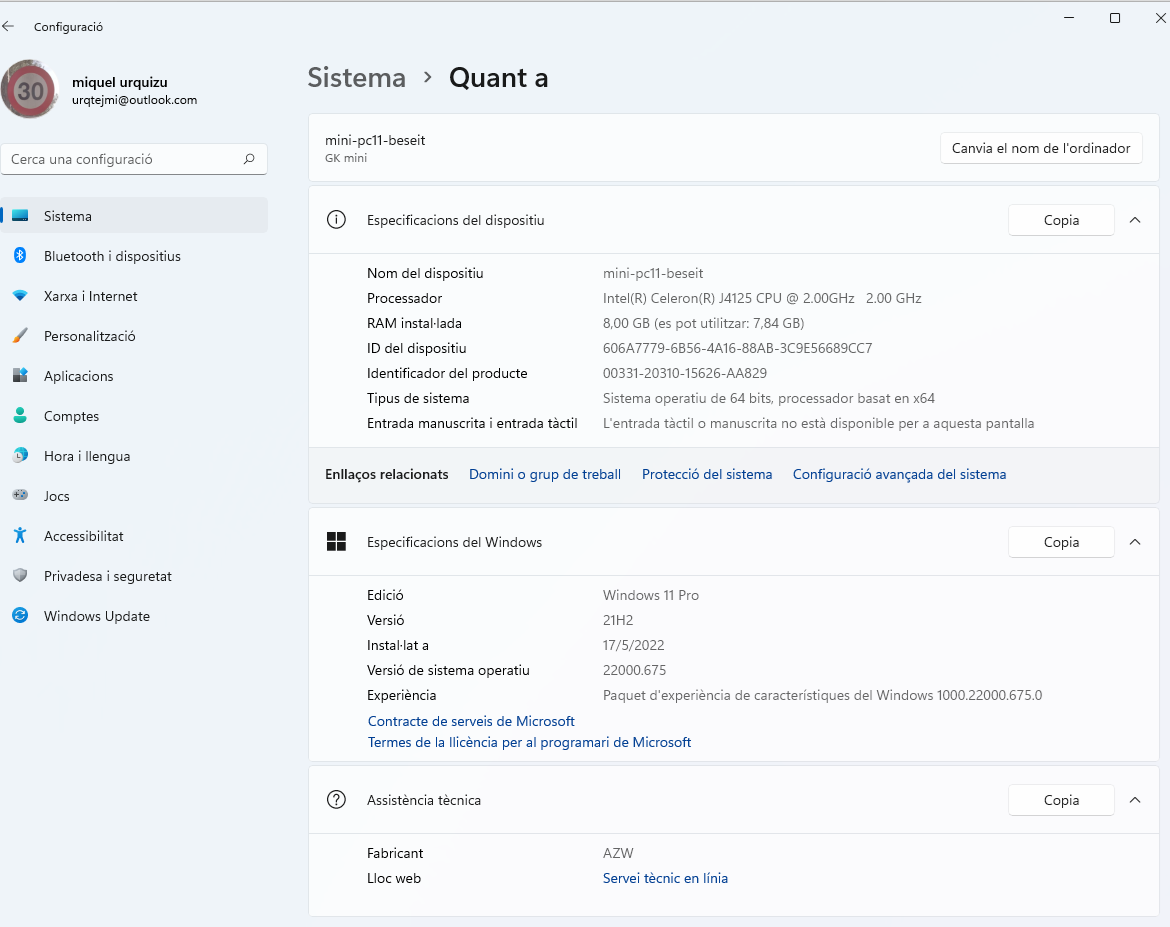Open Microsoft software licence terms link
Screen dimensions: 1170x927
(529, 742)
